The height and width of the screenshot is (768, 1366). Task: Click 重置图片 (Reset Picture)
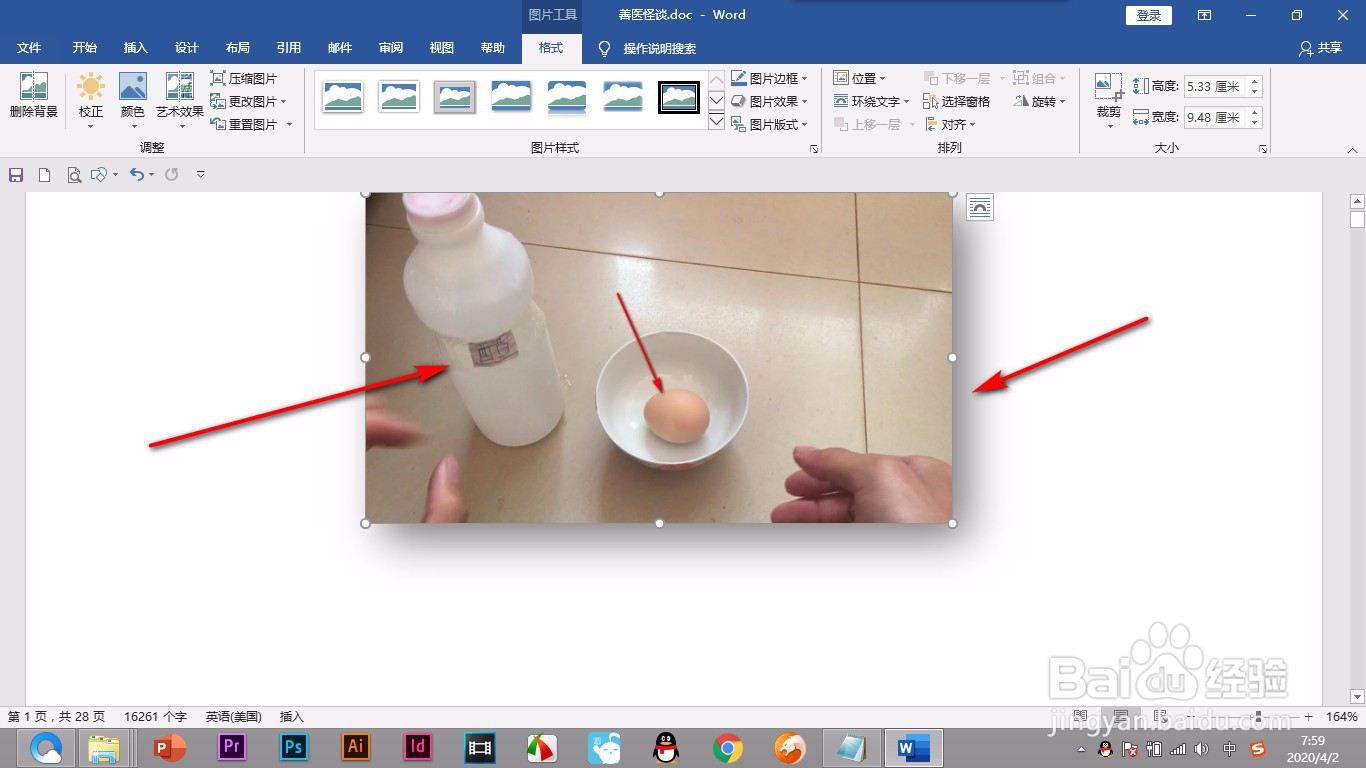point(251,124)
